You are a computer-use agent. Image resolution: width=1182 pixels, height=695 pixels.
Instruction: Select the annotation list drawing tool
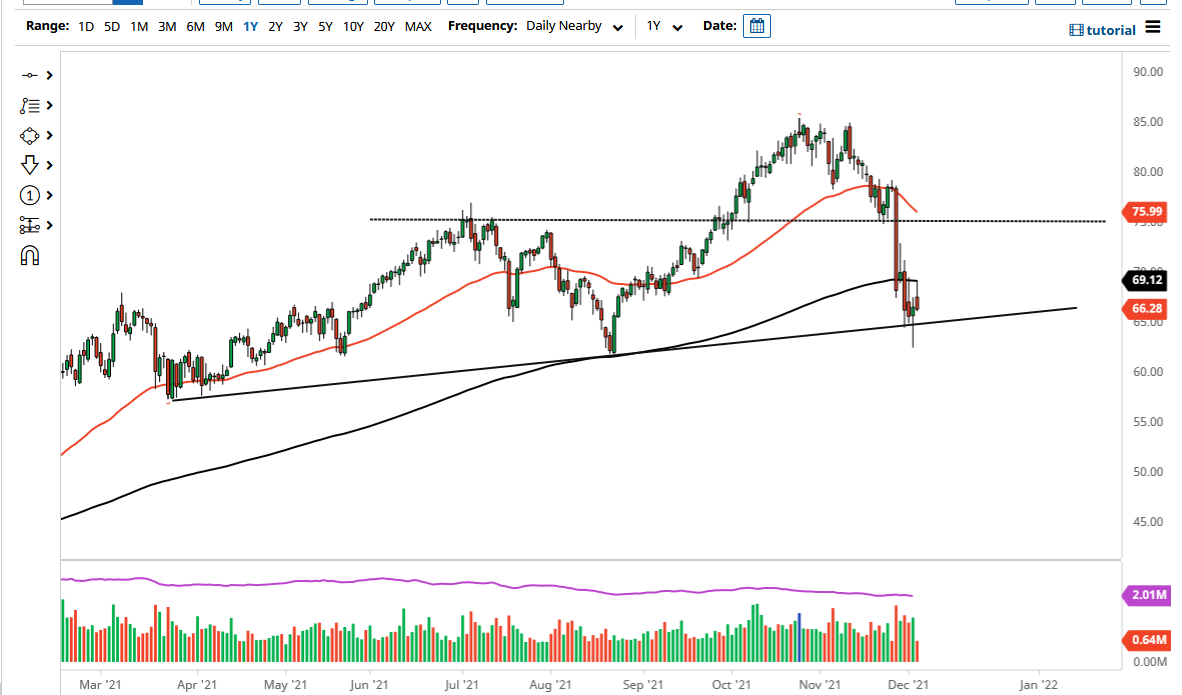(x=31, y=105)
